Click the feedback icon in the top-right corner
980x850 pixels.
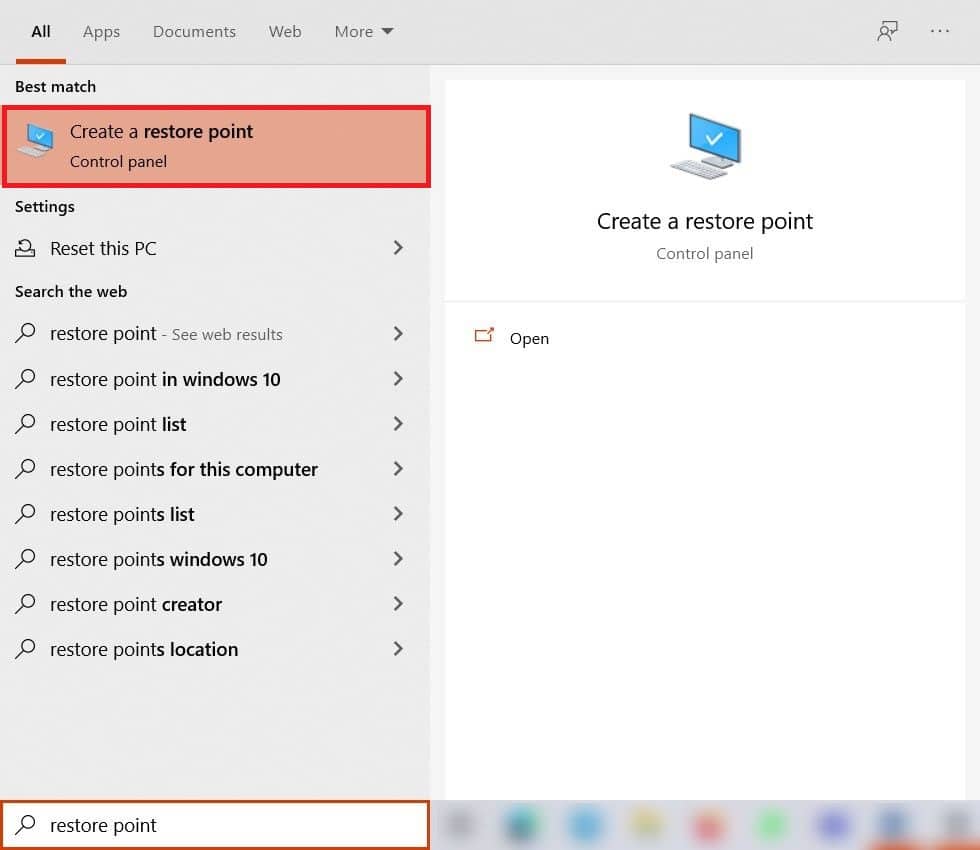[888, 31]
